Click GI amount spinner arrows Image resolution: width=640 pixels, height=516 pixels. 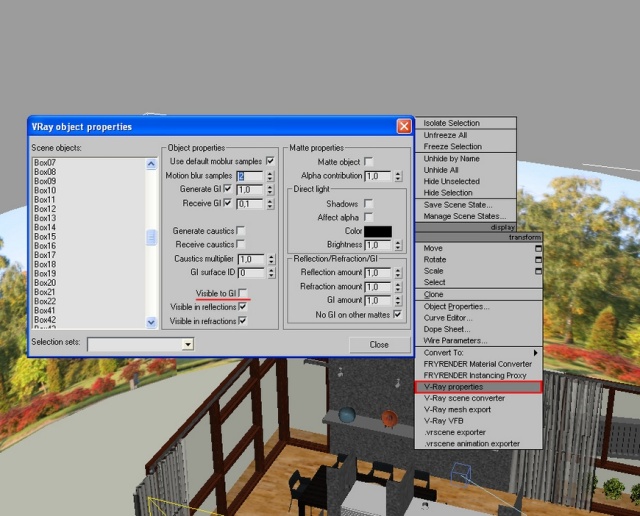398,300
